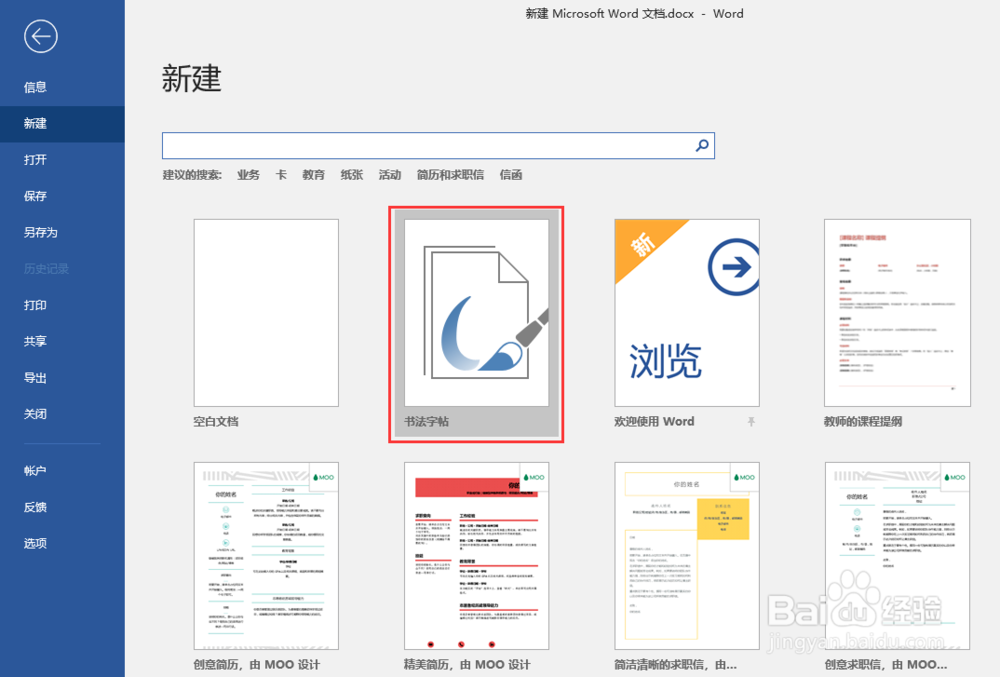Click 关闭 in the sidebar

35,414
